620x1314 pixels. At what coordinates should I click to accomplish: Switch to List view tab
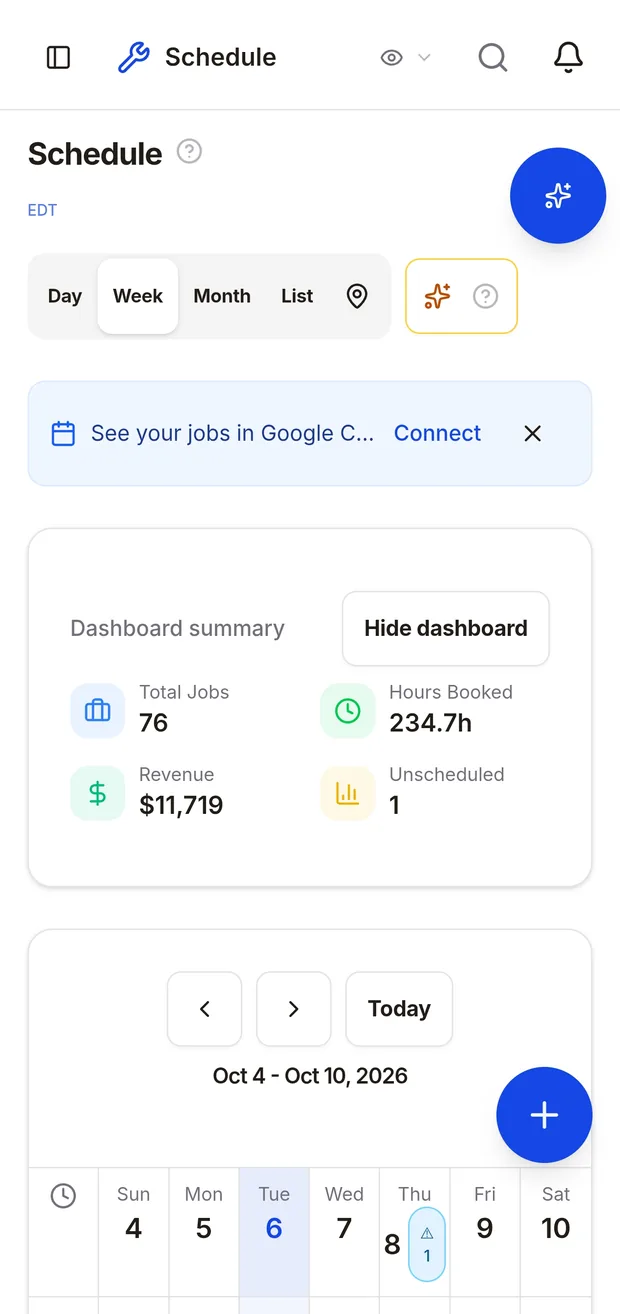click(x=297, y=296)
